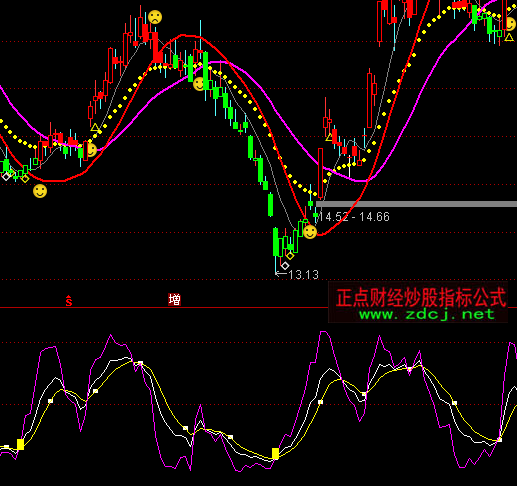Click the smiley icon beside 14.52 - 14.66 label
The width and height of the screenshot is (517, 486).
point(310,232)
